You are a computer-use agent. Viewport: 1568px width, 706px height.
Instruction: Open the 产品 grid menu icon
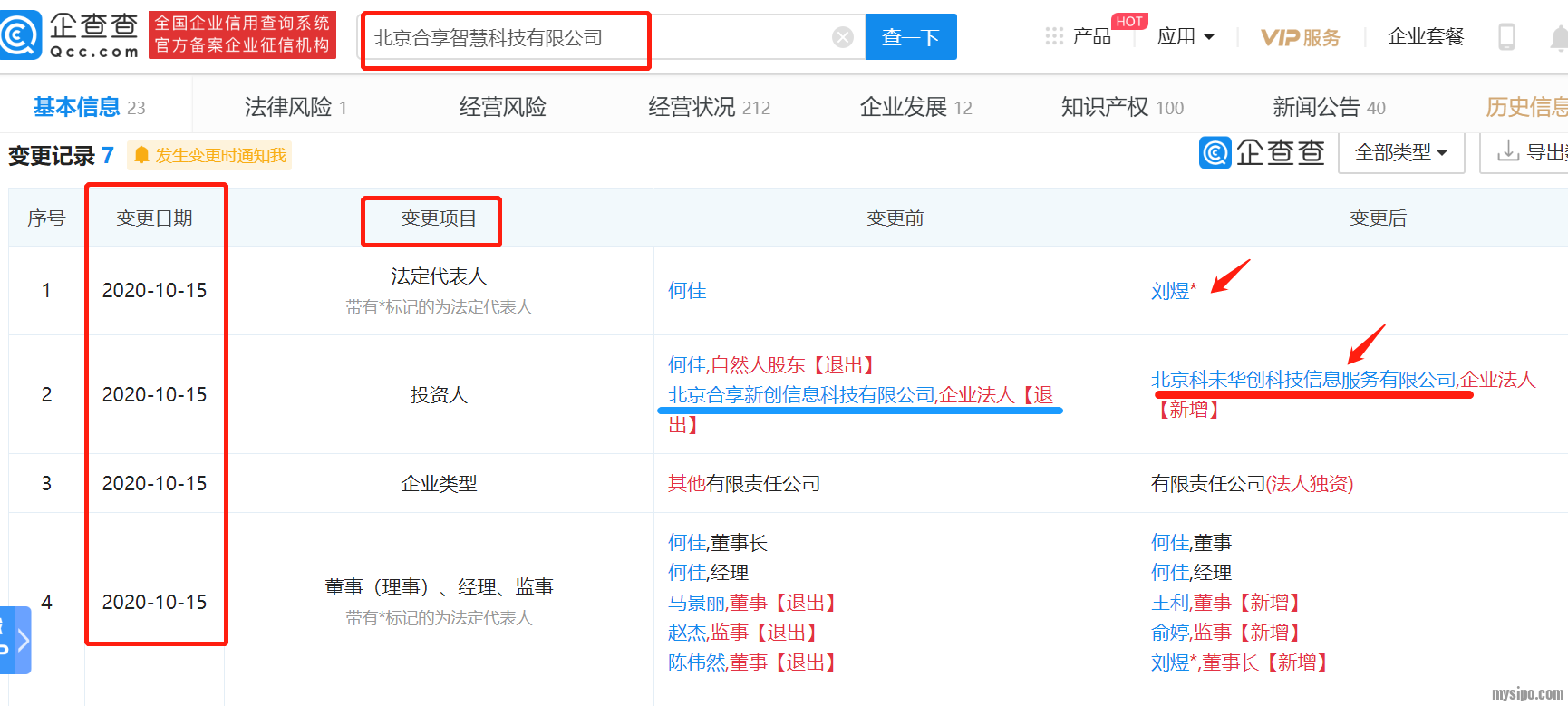tap(1054, 36)
